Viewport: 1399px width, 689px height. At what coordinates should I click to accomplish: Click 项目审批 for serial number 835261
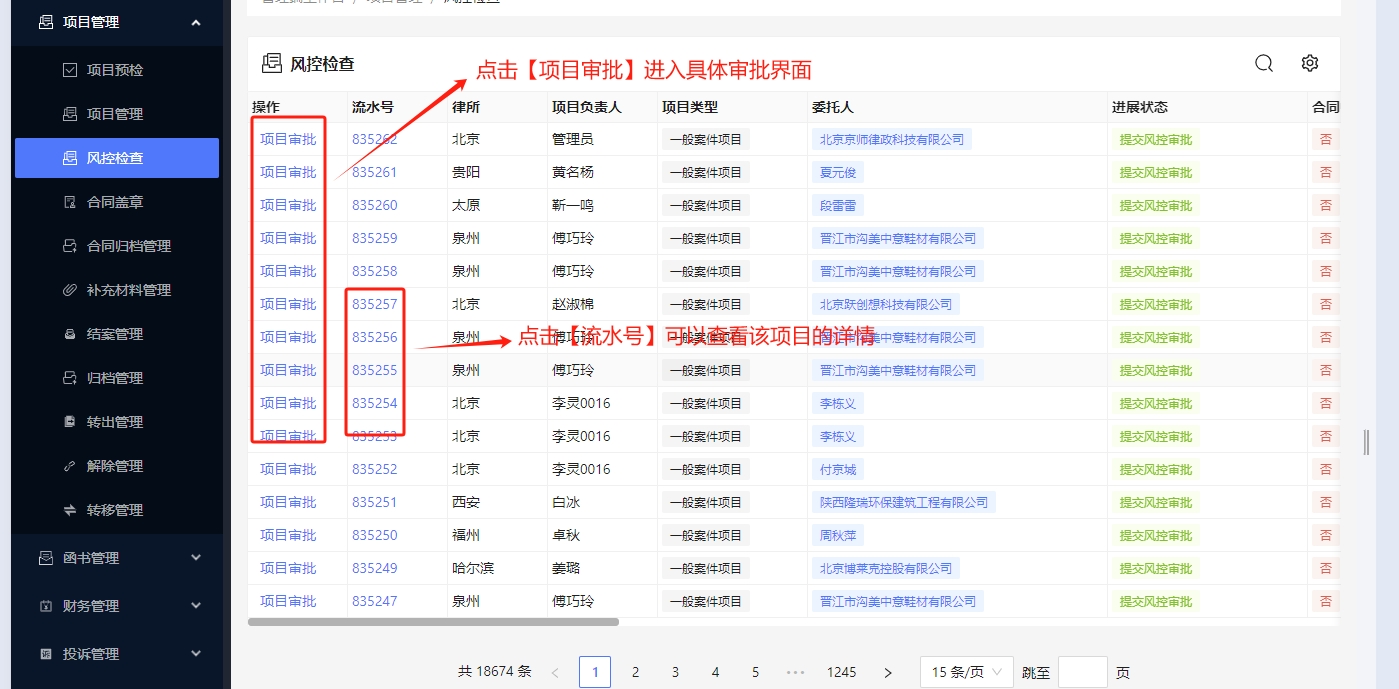288,172
